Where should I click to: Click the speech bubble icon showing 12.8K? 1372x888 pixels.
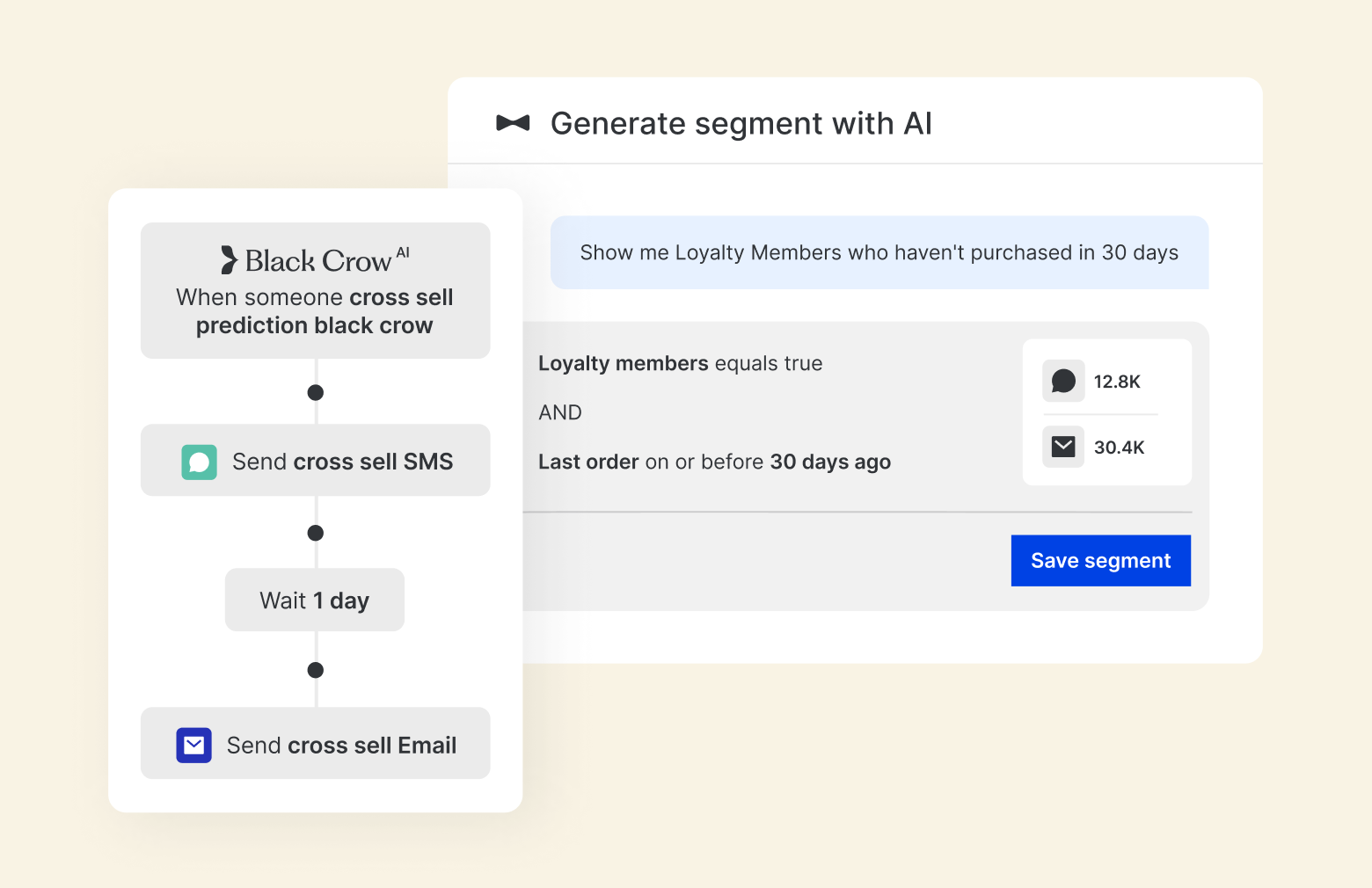click(1063, 381)
